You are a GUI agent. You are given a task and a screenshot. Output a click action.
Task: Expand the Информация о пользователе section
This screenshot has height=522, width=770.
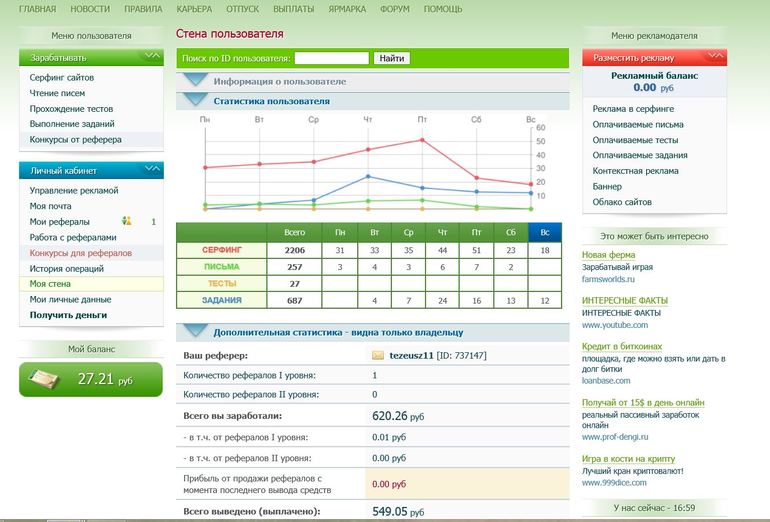tap(195, 80)
